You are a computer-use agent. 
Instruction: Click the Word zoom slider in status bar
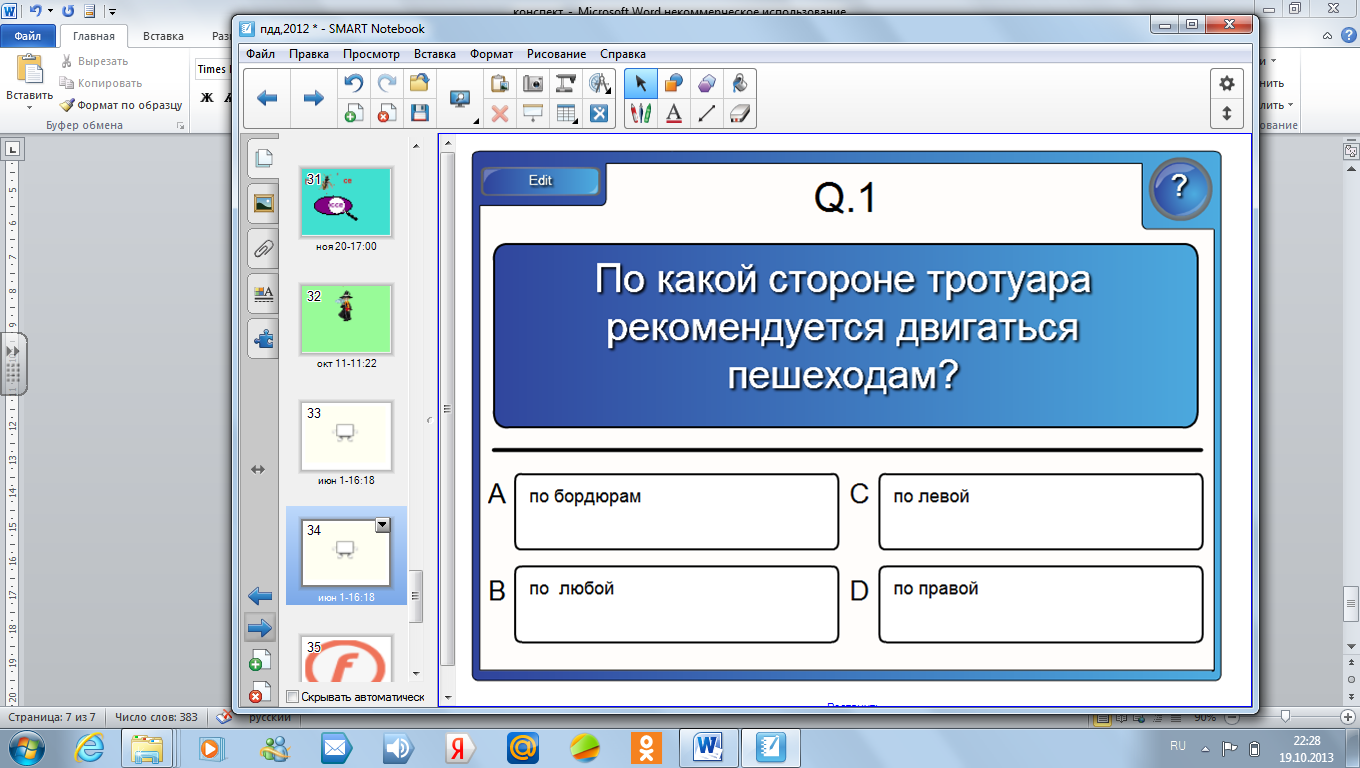click(1286, 716)
